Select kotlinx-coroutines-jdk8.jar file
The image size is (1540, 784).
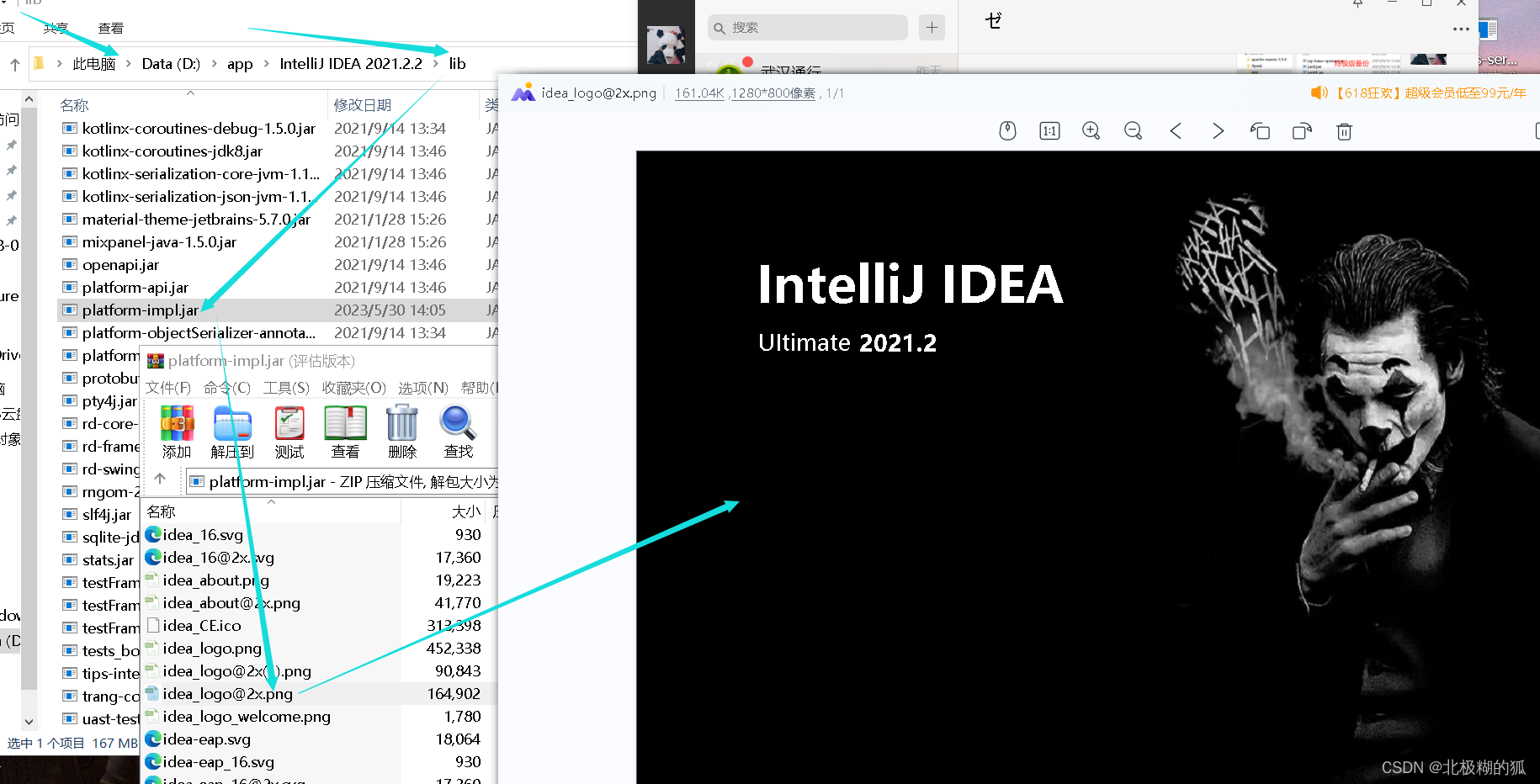(173, 151)
